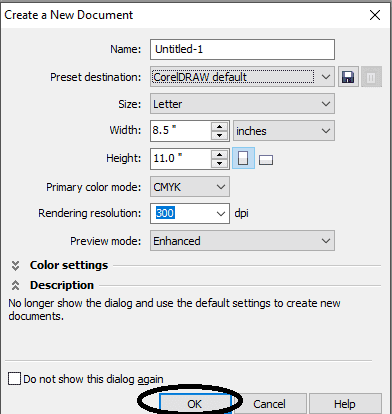Decrease the Width value with down arrow
The image size is (392, 414).
coord(219,135)
